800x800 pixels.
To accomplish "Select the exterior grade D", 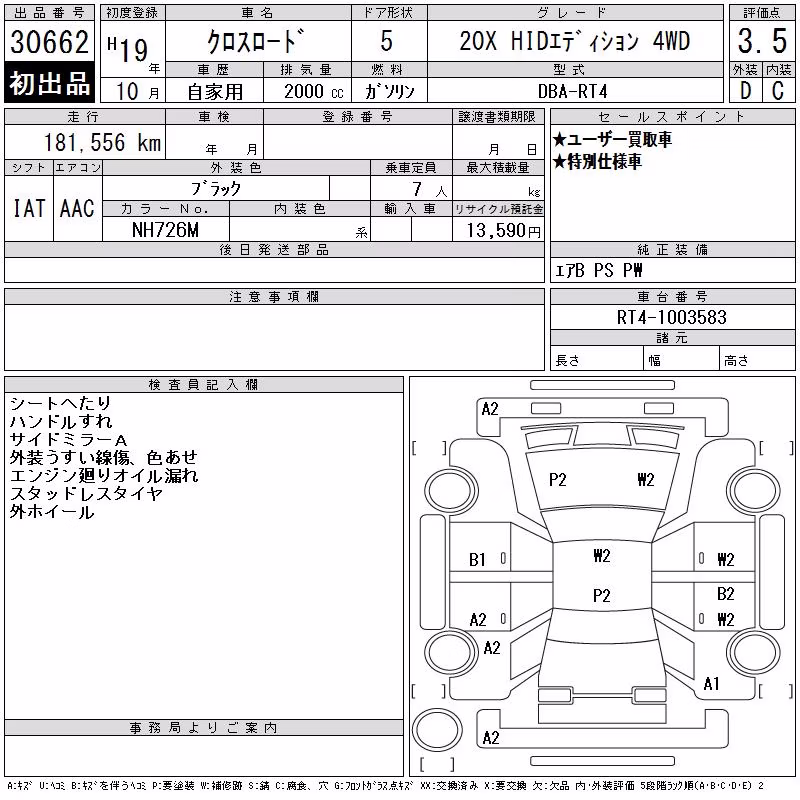I will point(745,91).
